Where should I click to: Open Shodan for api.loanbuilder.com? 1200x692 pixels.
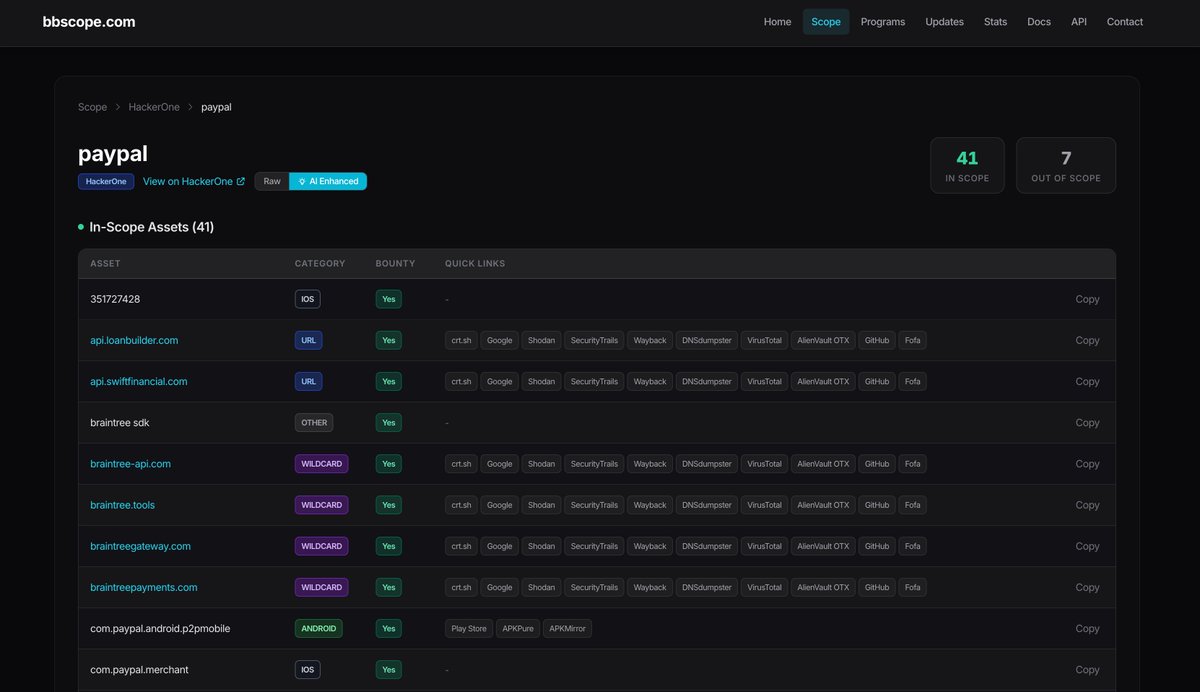[541, 340]
